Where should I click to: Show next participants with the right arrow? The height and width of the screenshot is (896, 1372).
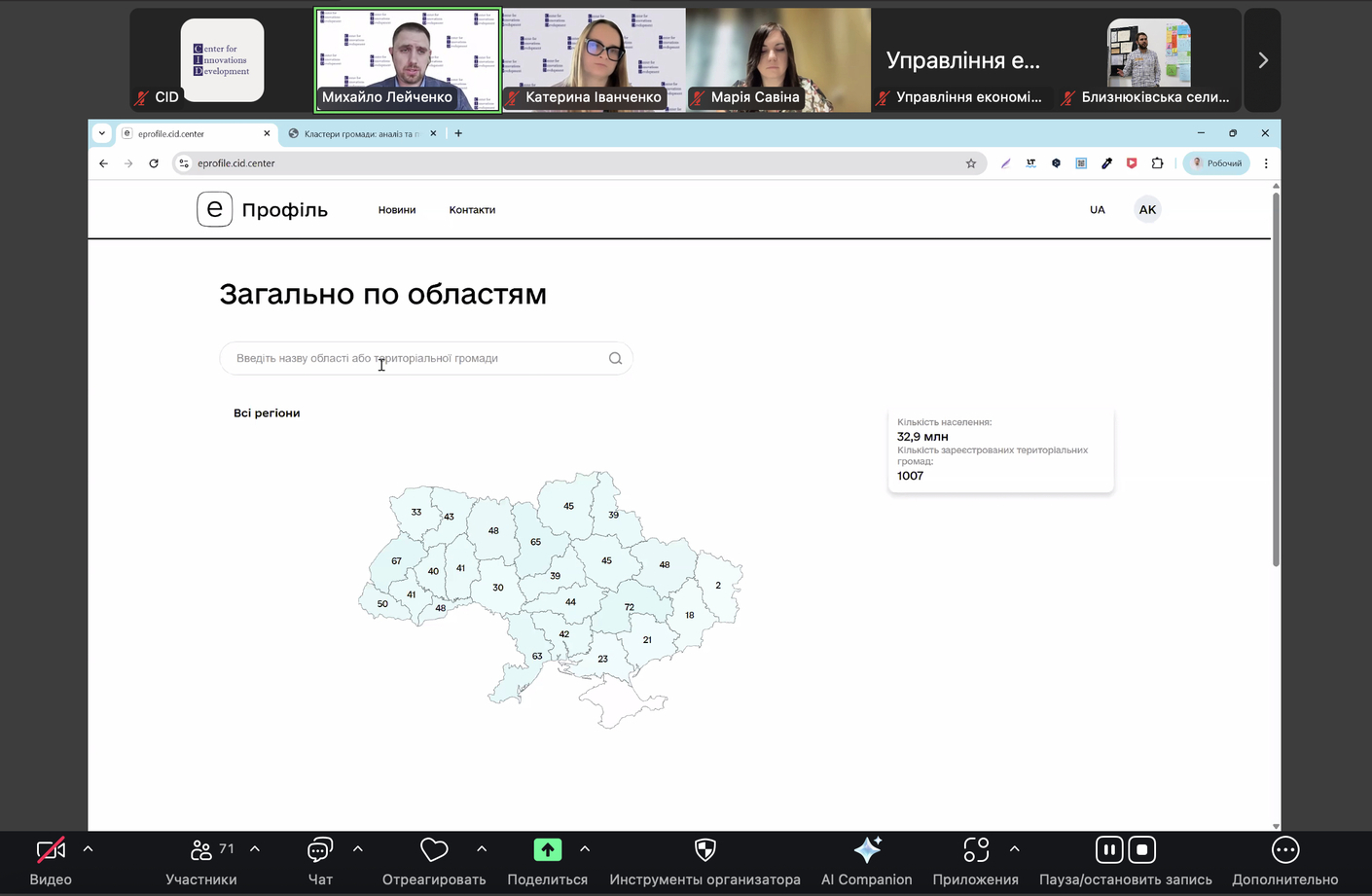pos(1262,60)
